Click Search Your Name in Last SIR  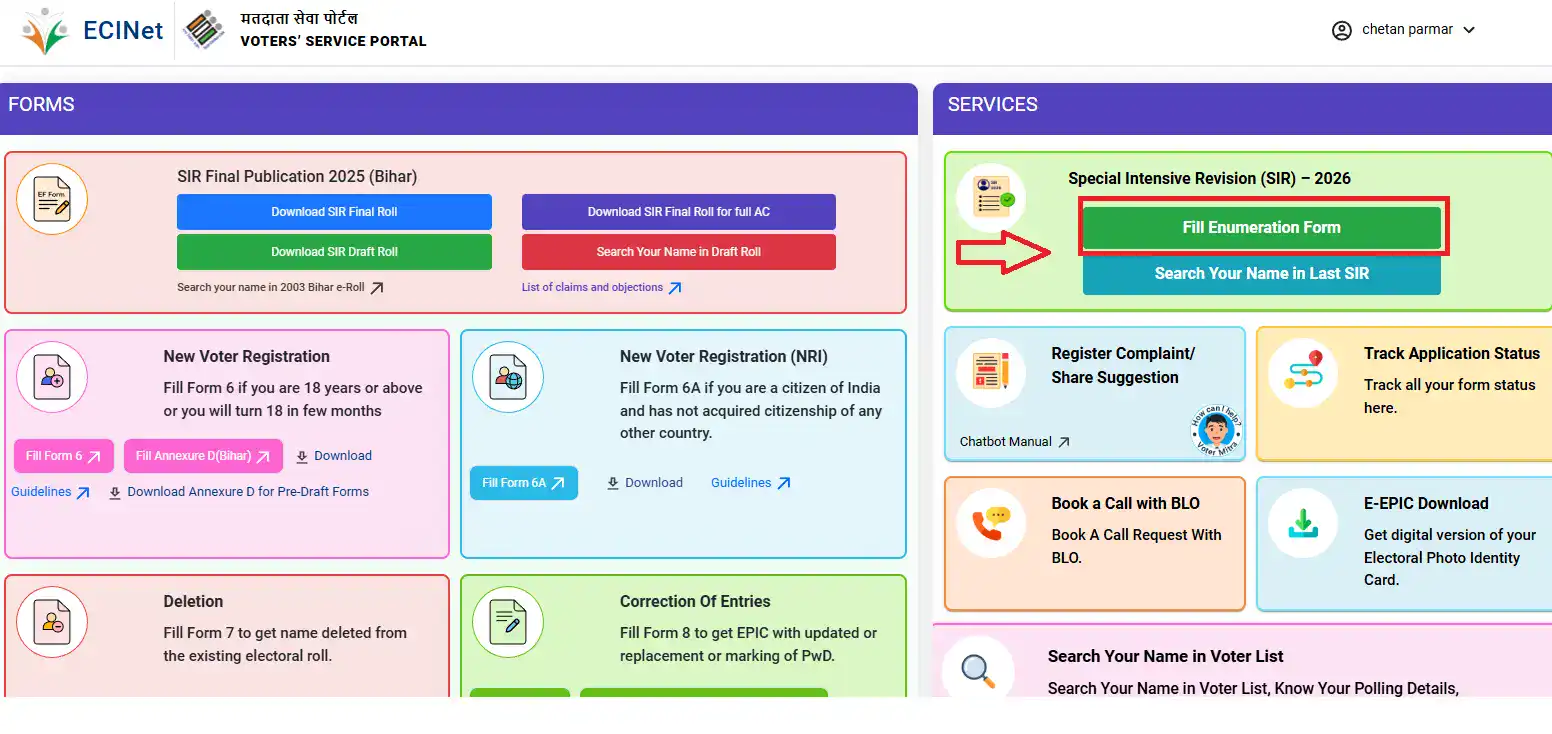pos(1261,274)
